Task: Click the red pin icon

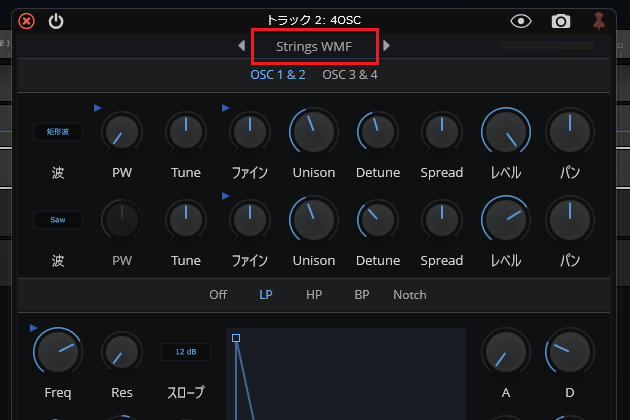Action: 599,20
